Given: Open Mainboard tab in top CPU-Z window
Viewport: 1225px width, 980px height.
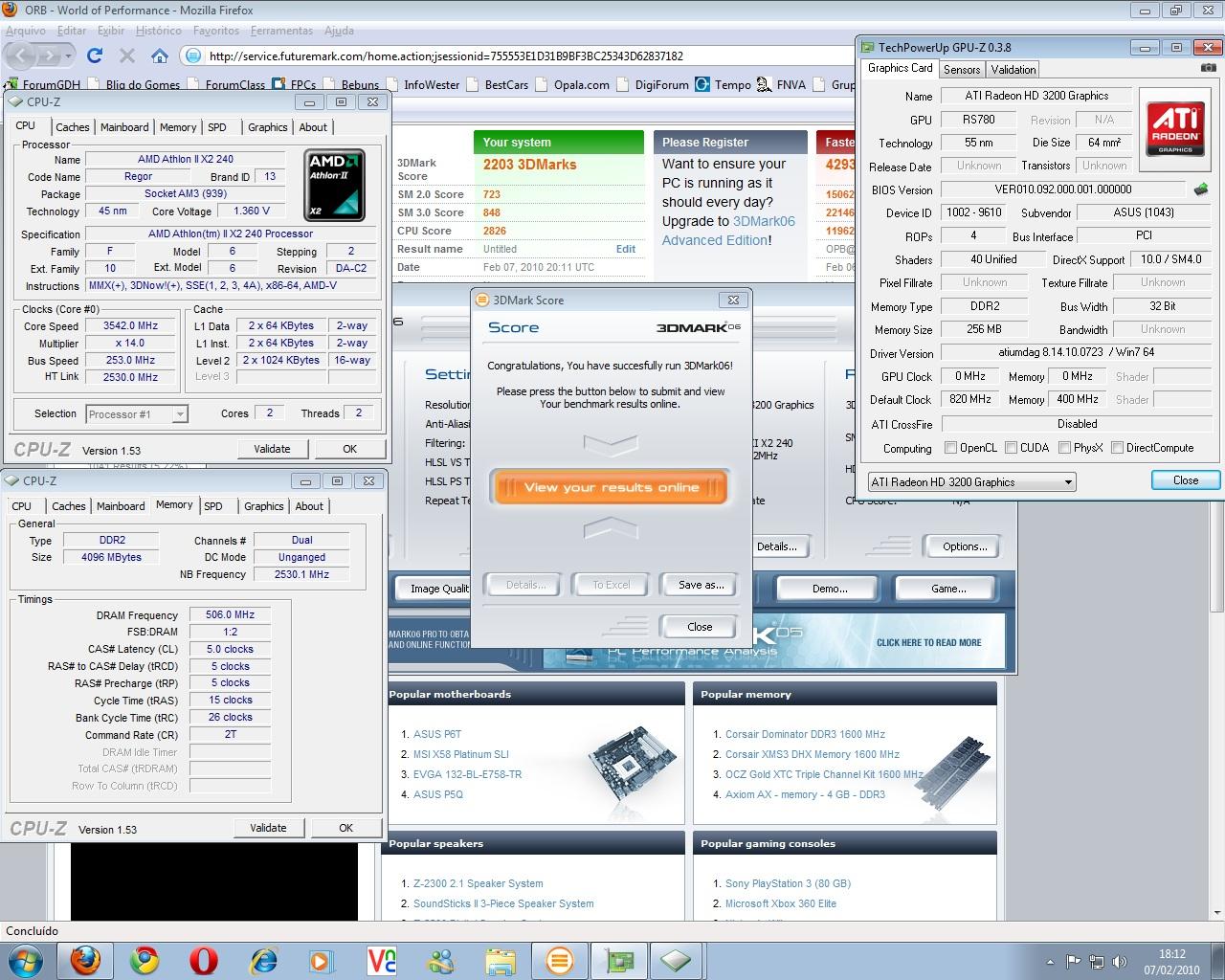Looking at the screenshot, I should click(x=124, y=127).
